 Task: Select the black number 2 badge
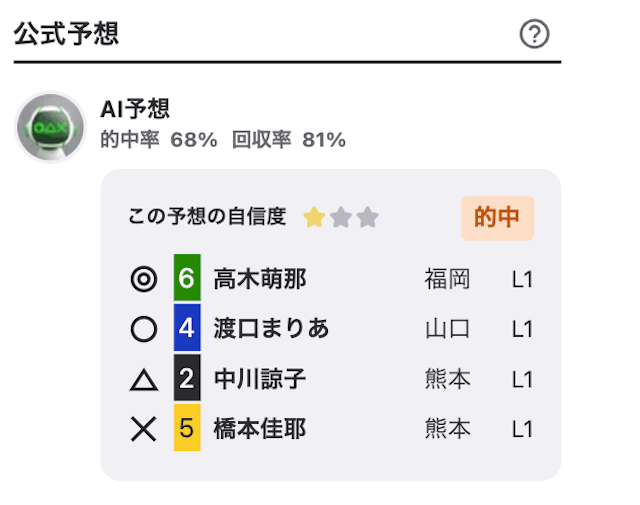(x=187, y=378)
